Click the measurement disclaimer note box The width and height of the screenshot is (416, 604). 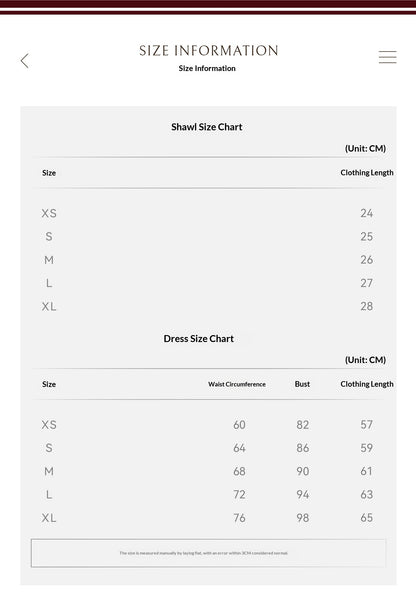(208, 553)
